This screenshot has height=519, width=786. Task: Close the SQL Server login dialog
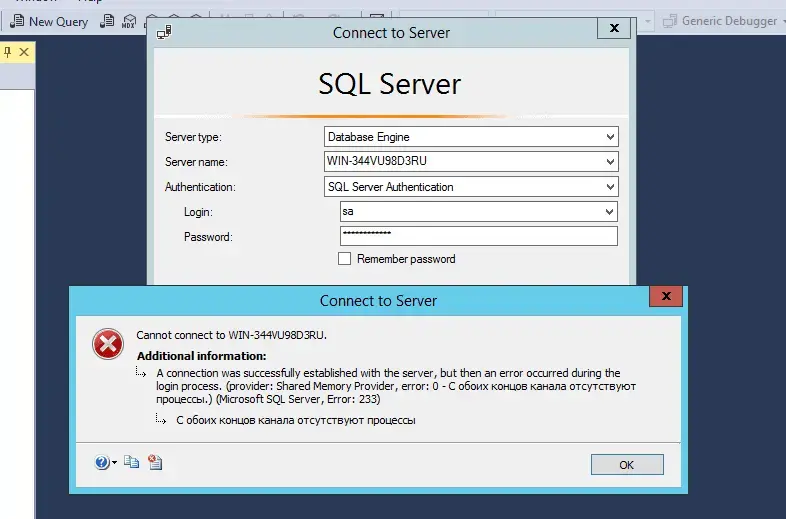click(614, 28)
